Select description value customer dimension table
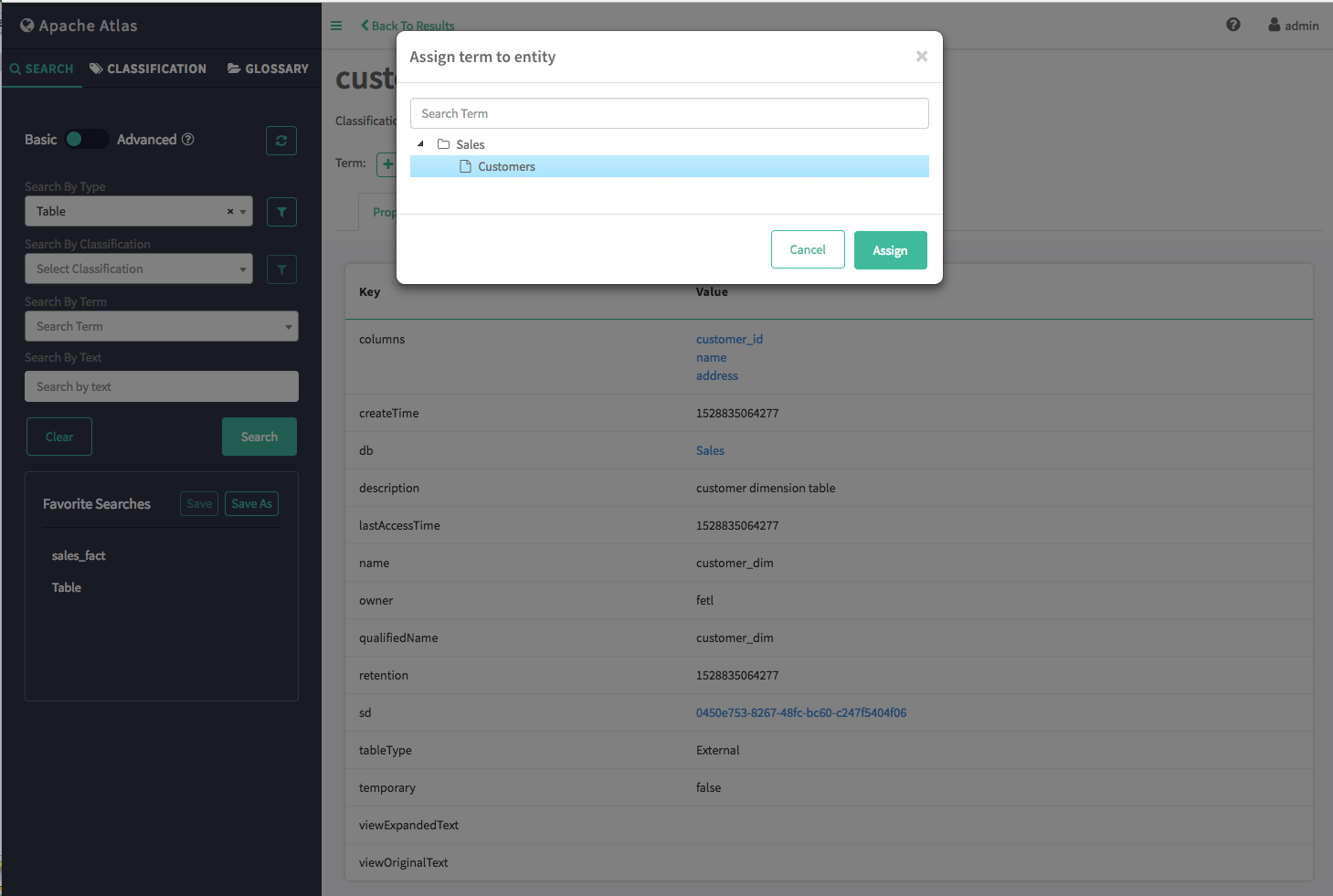This screenshot has width=1333, height=896. pyautogui.click(x=766, y=488)
